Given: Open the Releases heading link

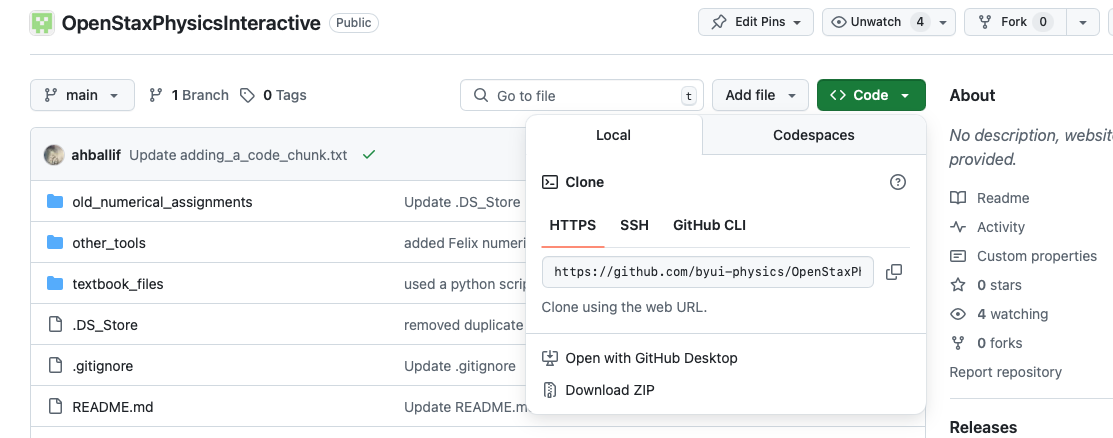Looking at the screenshot, I should tap(983, 427).
